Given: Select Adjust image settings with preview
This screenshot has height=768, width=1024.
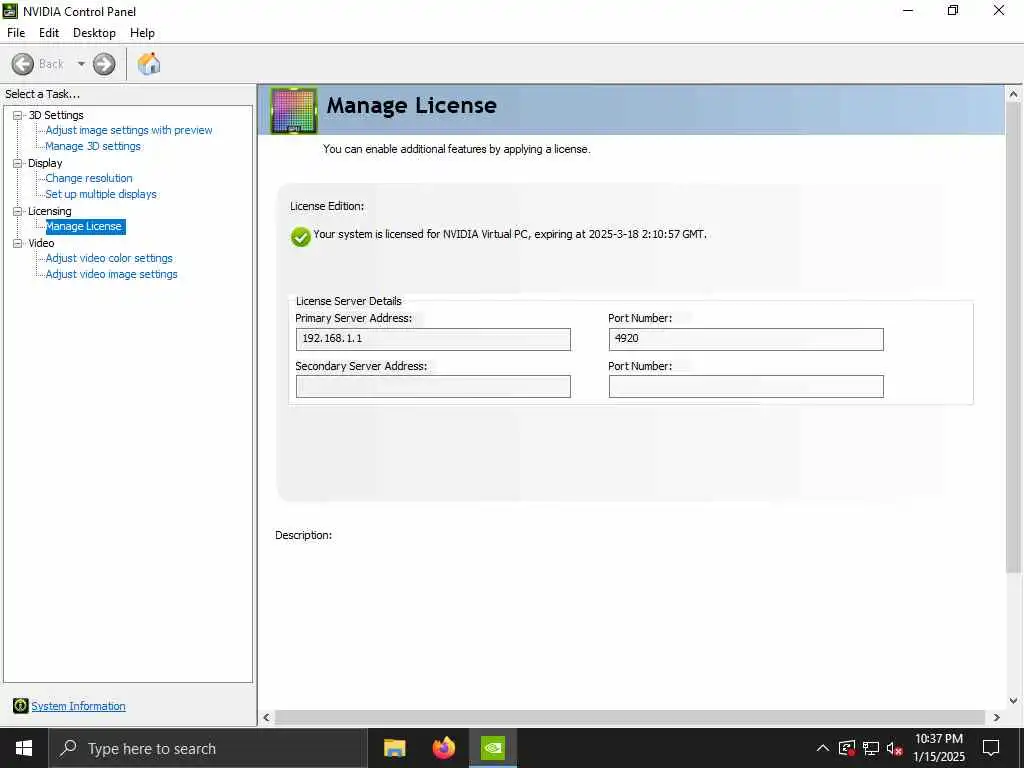Looking at the screenshot, I should click(129, 130).
